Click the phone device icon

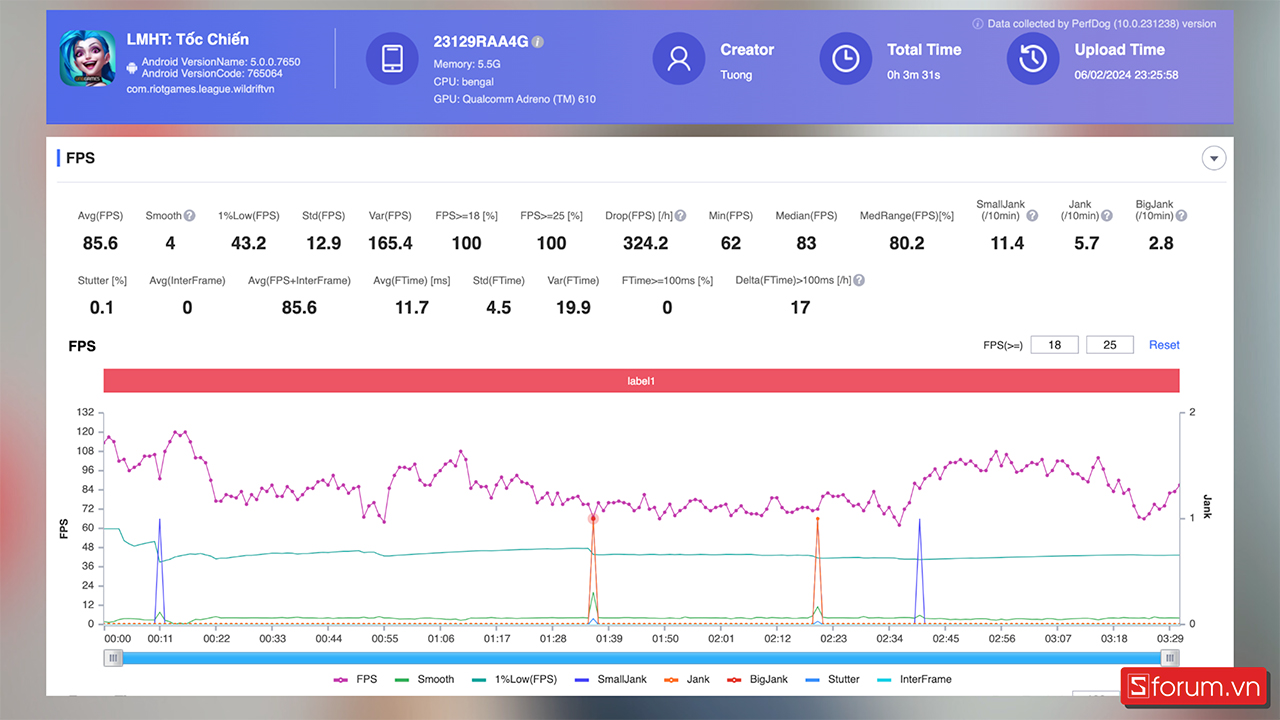393,58
